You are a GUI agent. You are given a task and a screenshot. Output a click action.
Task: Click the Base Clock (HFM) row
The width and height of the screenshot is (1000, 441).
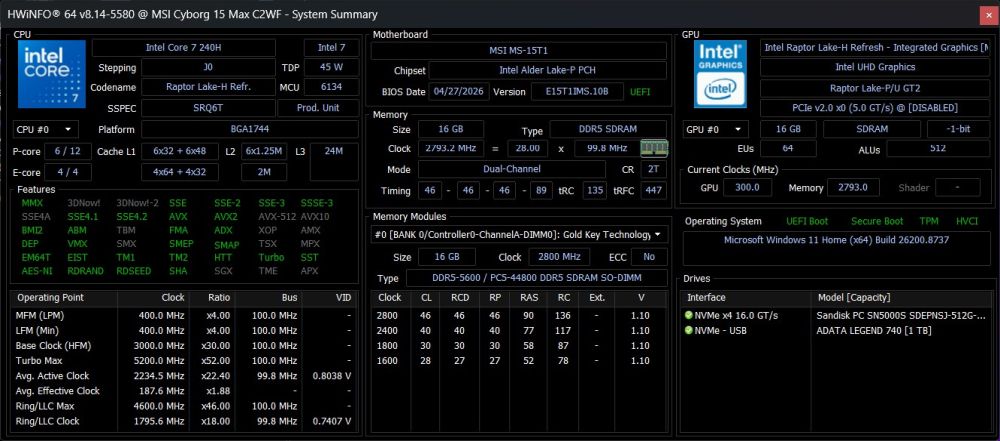pyautogui.click(x=184, y=346)
